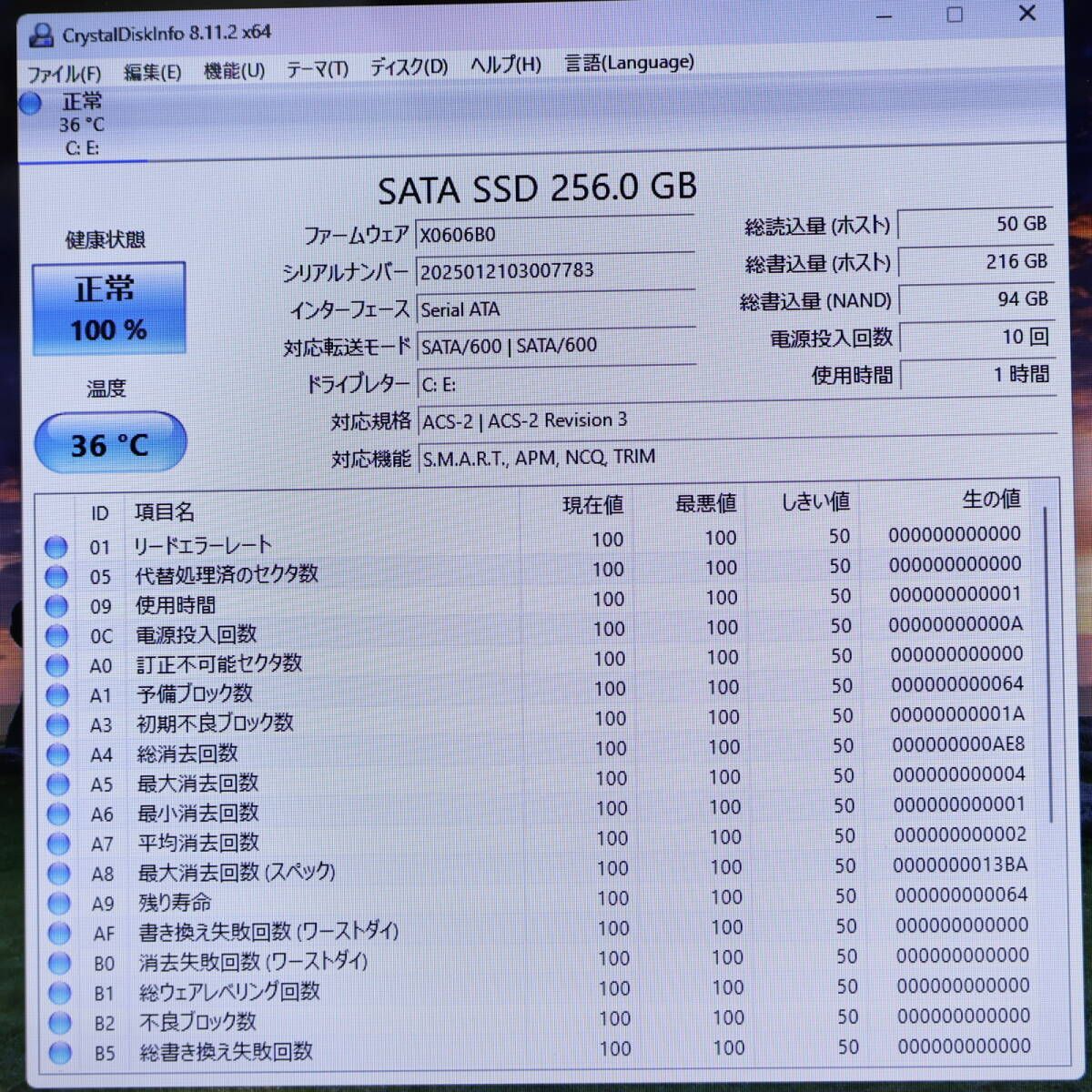The image size is (1092, 1092).
Task: Click the status circle for ID A7 row
Action: (58, 844)
